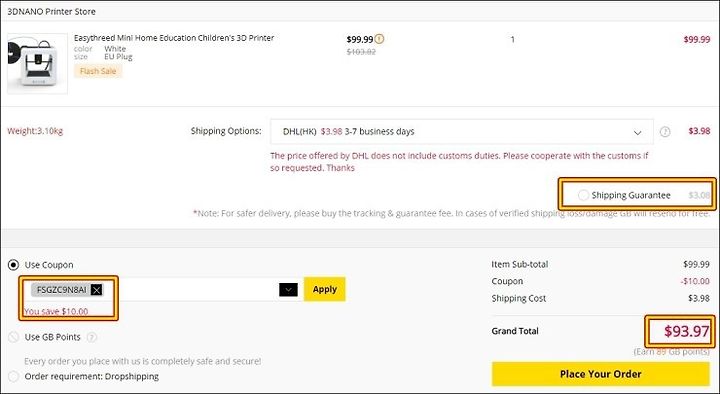
Task: Select the Use GB Points radio button
Action: point(14,337)
